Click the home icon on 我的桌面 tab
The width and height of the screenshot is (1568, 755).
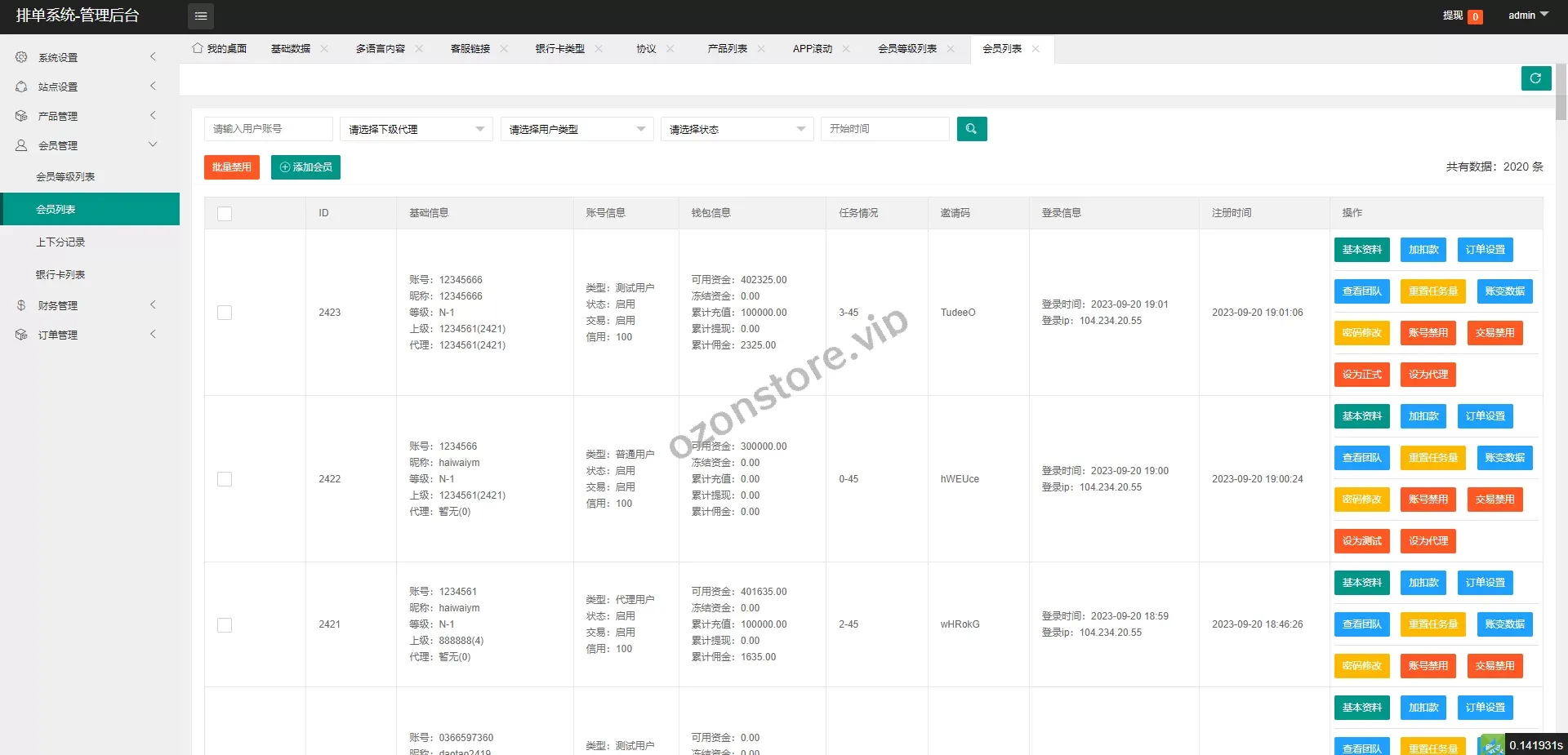(198, 49)
